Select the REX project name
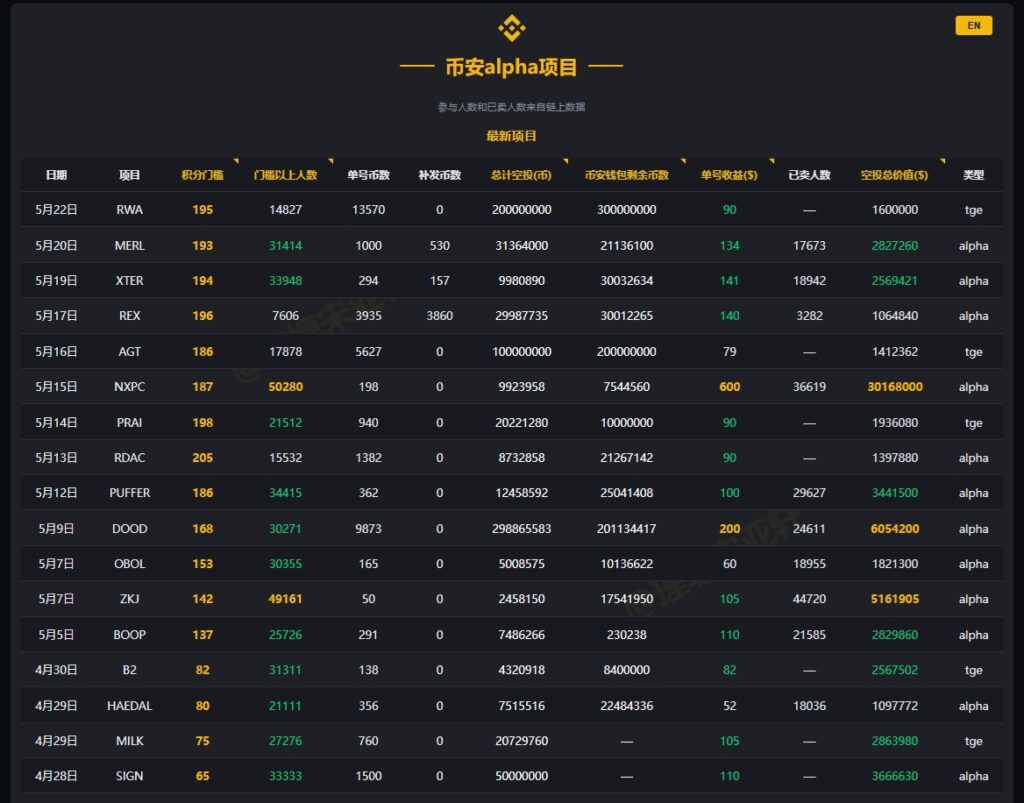 [129, 316]
